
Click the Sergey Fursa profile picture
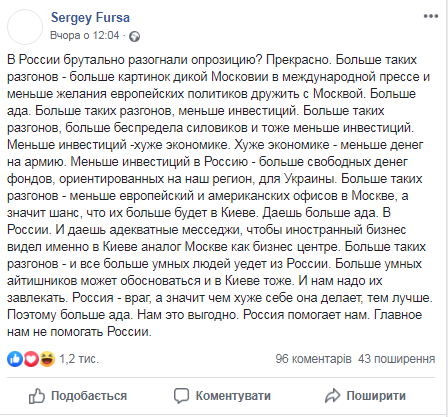tap(25, 27)
